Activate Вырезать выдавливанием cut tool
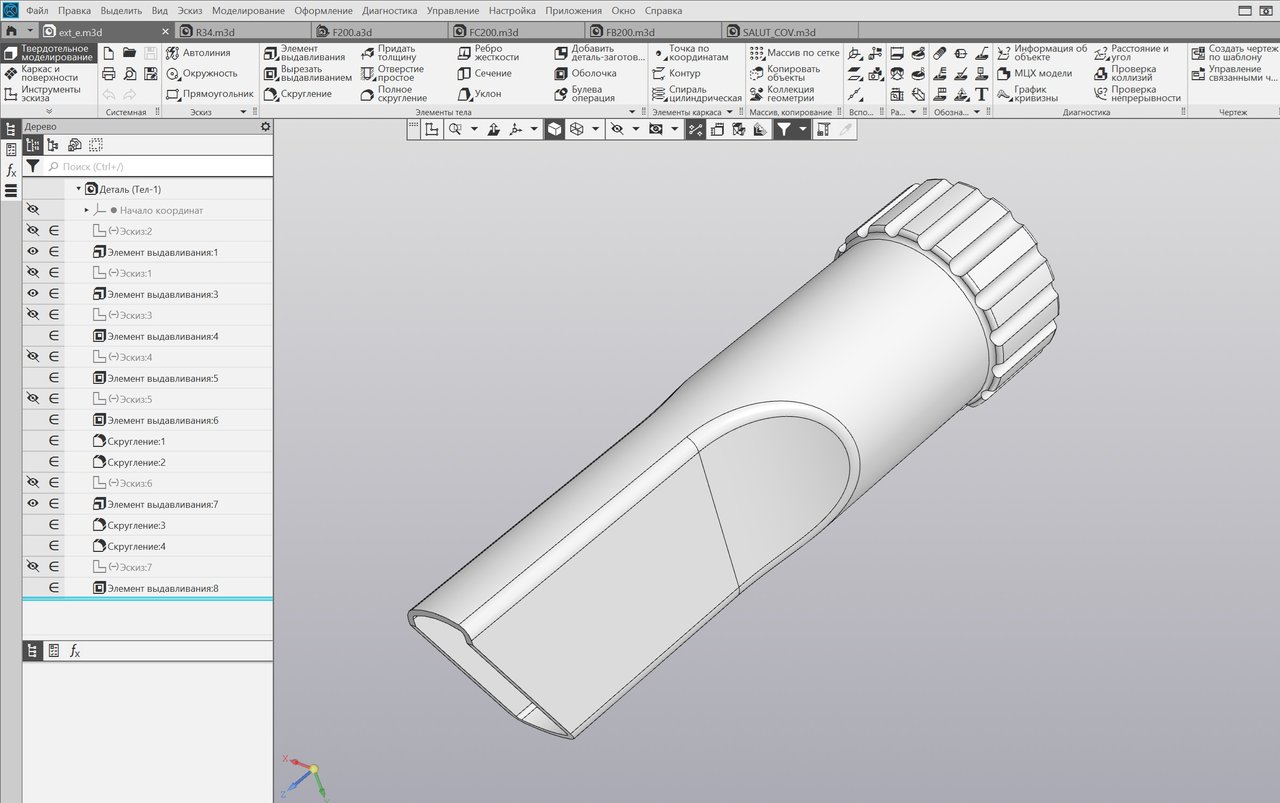 point(307,73)
